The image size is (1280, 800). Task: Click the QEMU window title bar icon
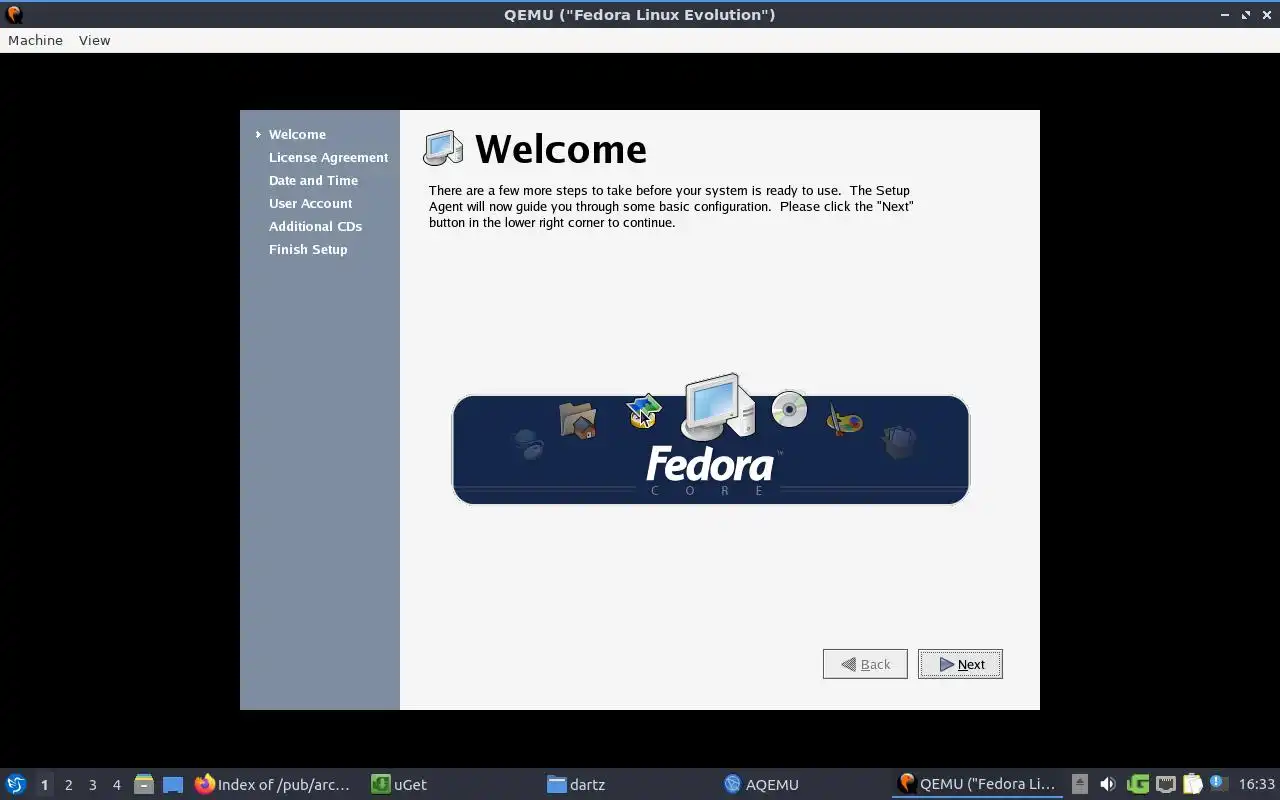pyautogui.click(x=14, y=14)
